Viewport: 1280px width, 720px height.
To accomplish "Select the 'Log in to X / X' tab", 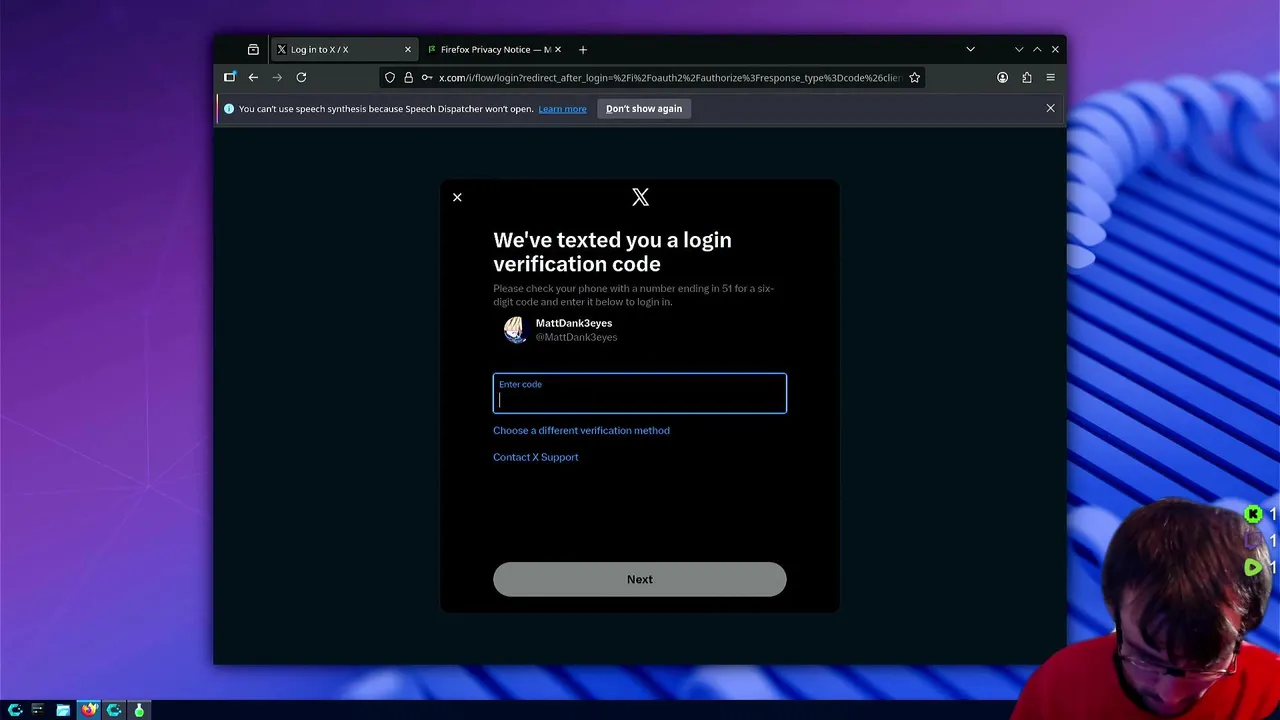I will coord(343,49).
